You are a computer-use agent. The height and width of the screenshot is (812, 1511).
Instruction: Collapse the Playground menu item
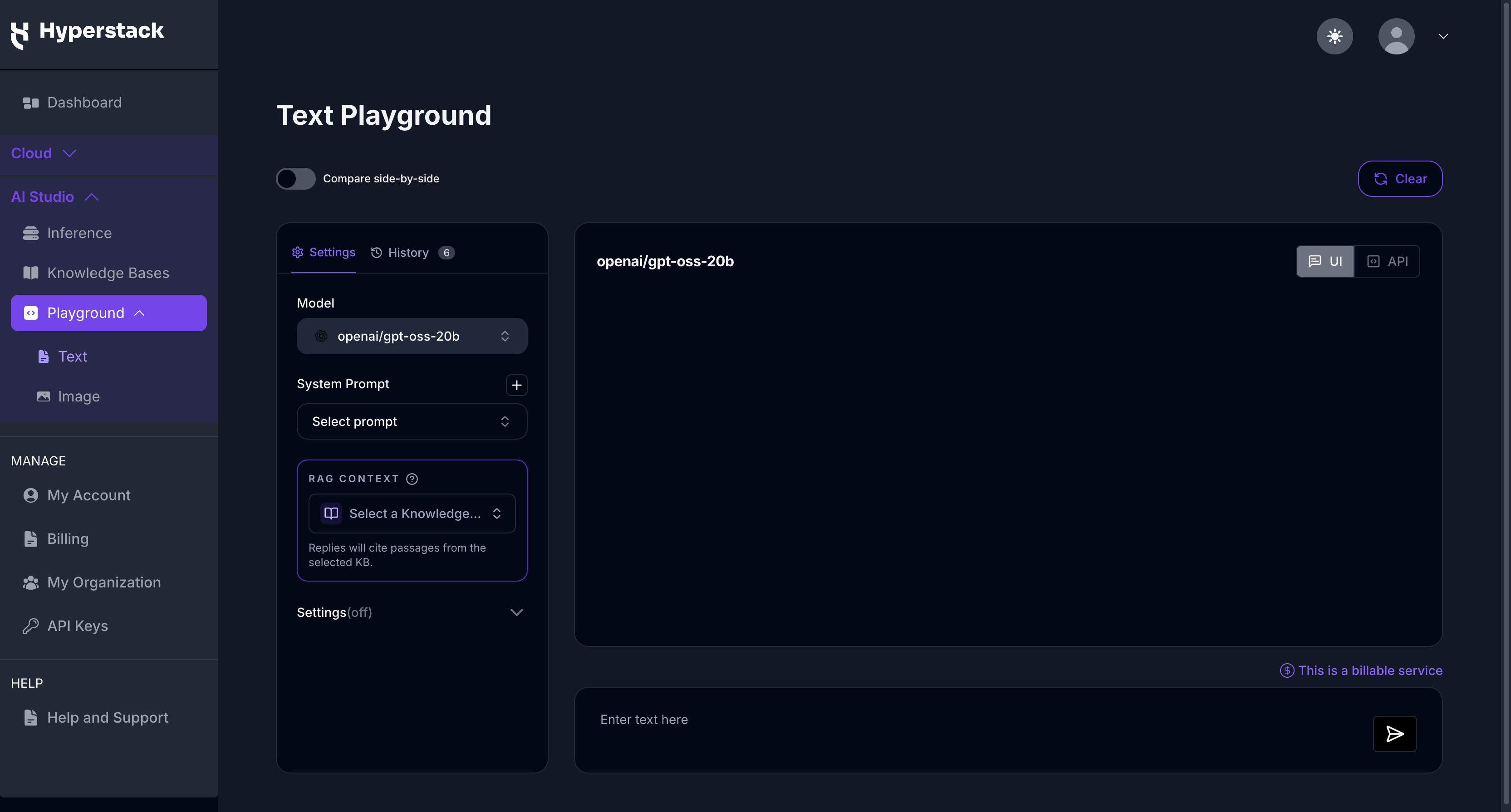point(108,313)
